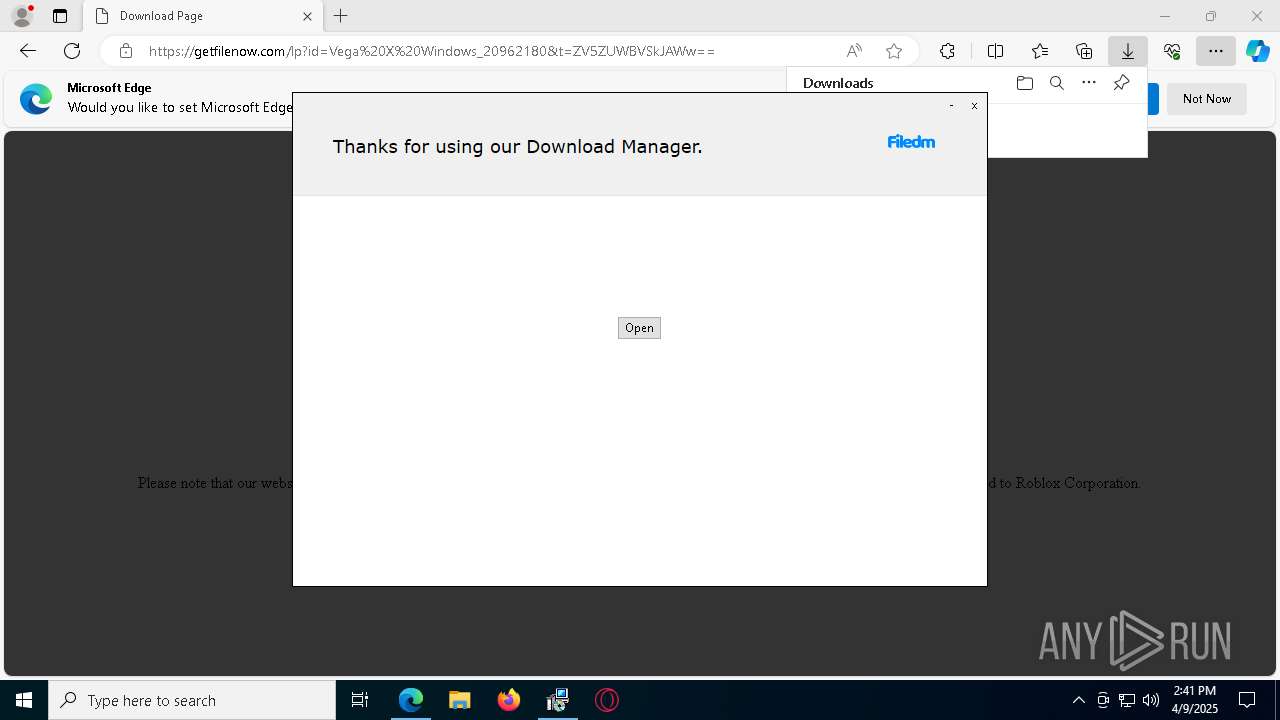This screenshot has width=1280, height=720.
Task: View site information lock icon
Action: coord(126,51)
